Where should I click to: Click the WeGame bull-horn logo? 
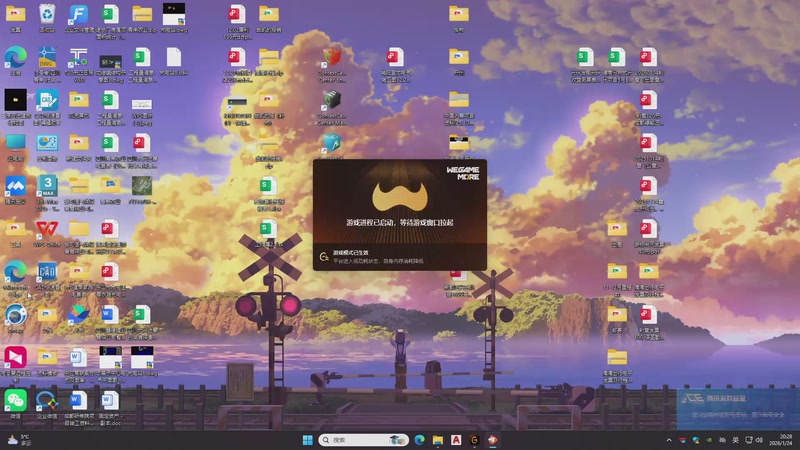[x=399, y=196]
